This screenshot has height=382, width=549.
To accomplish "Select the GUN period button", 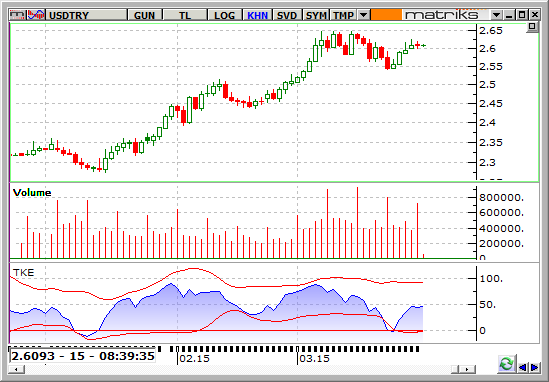I will (x=145, y=15).
